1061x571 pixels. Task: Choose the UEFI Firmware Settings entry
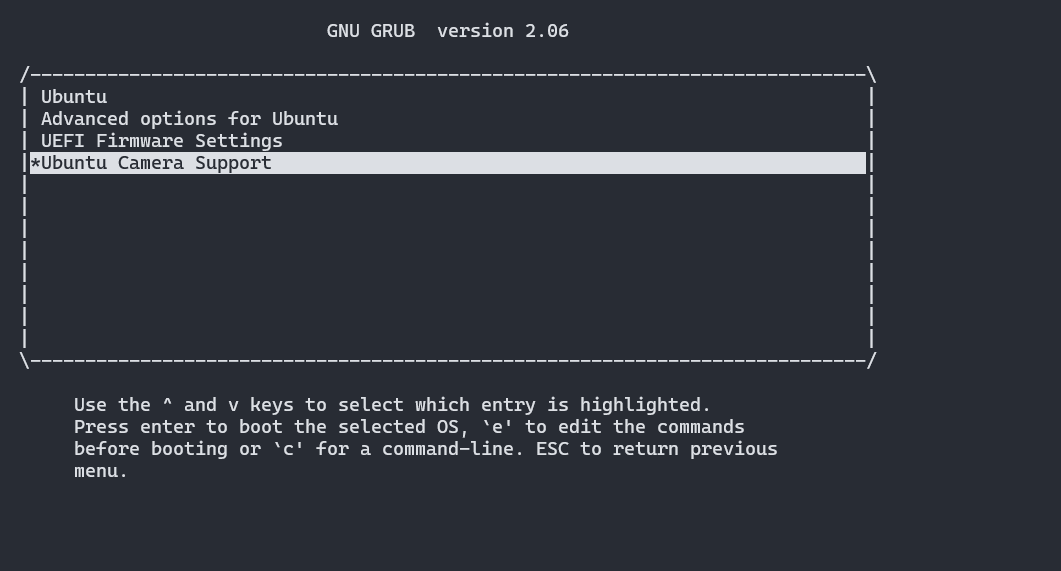click(161, 141)
